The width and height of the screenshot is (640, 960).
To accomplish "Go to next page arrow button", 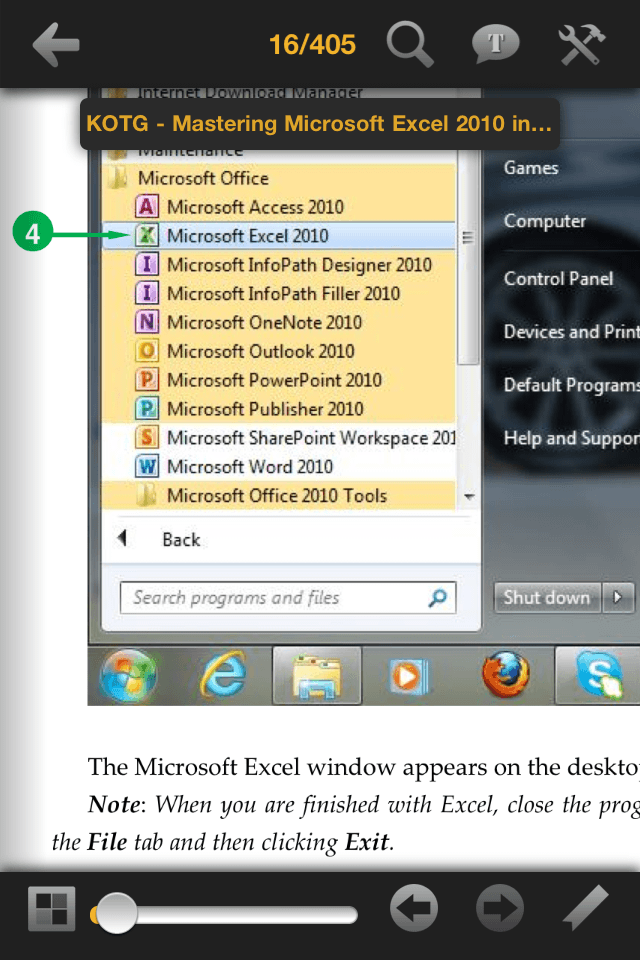I will click(500, 908).
